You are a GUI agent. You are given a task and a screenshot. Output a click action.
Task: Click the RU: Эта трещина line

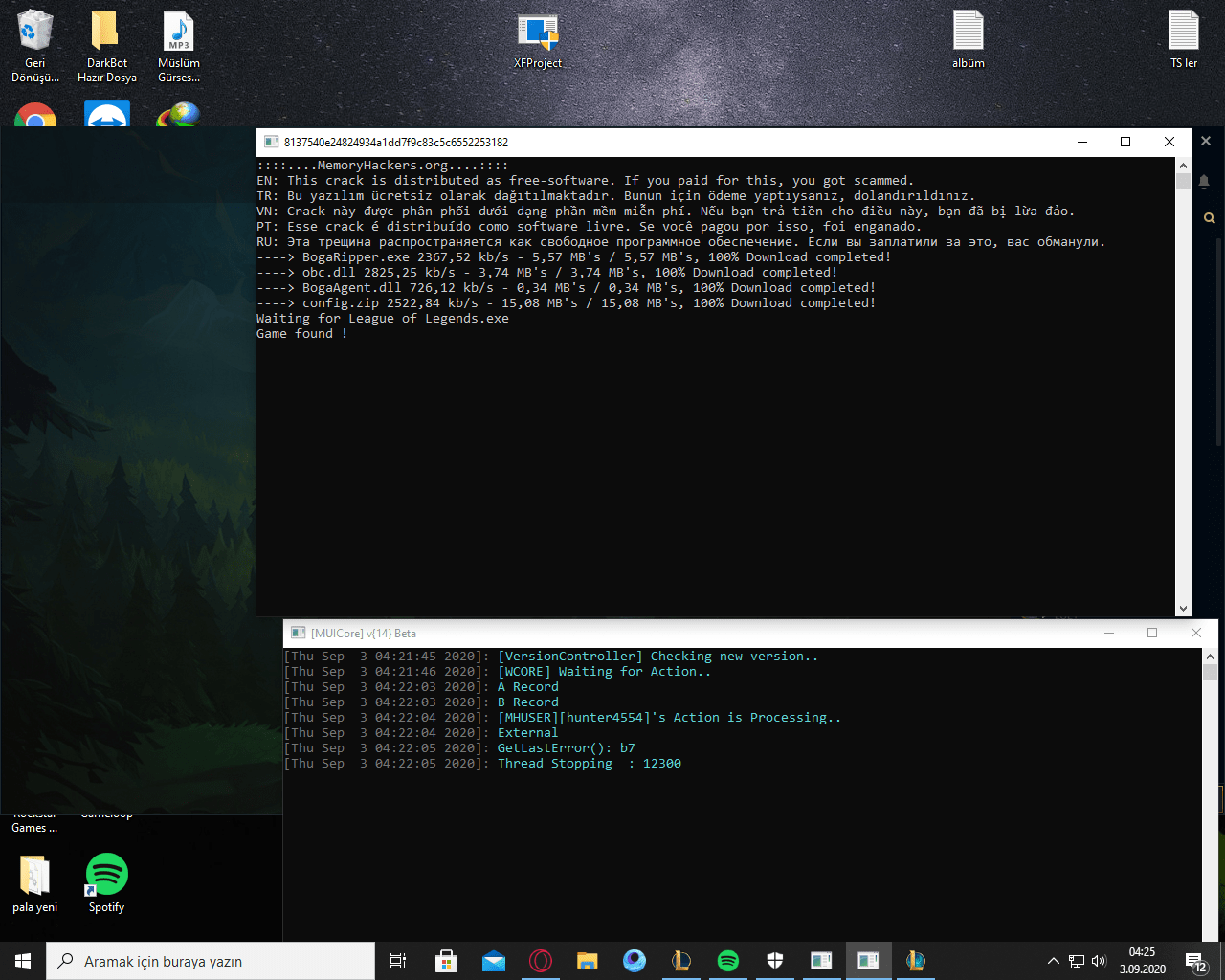pyautogui.click(x=681, y=242)
